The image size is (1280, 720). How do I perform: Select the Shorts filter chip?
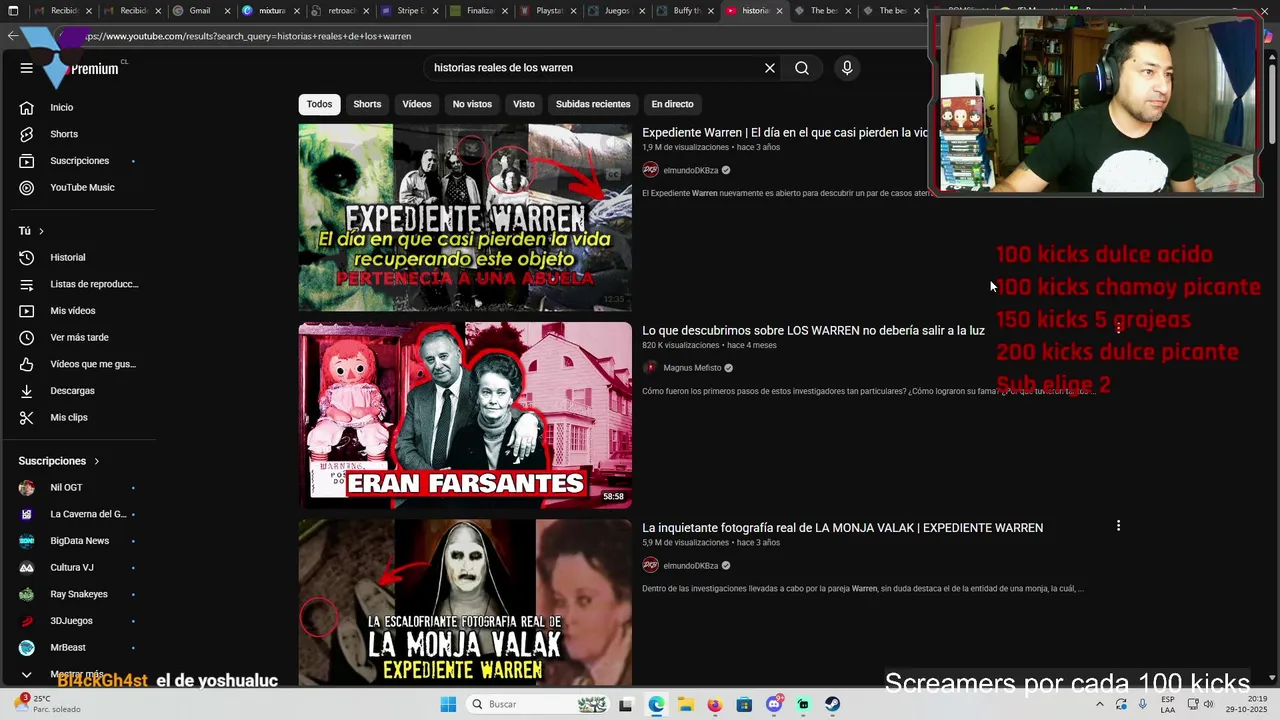click(x=367, y=104)
